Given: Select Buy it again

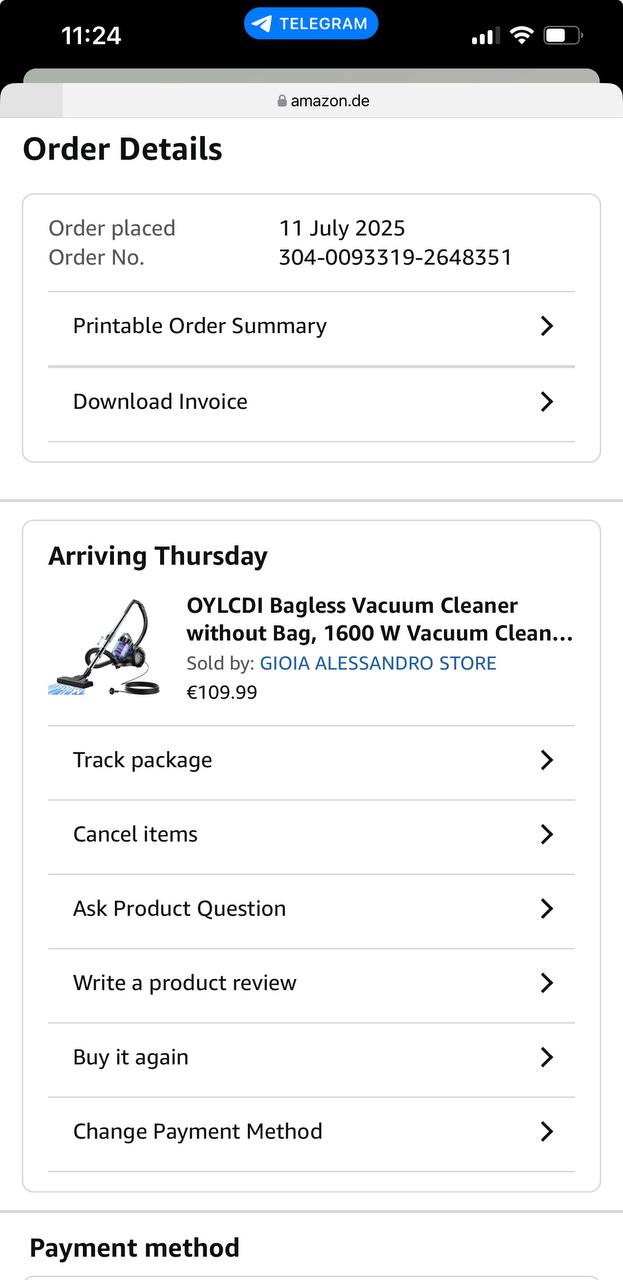Looking at the screenshot, I should [x=131, y=1057].
